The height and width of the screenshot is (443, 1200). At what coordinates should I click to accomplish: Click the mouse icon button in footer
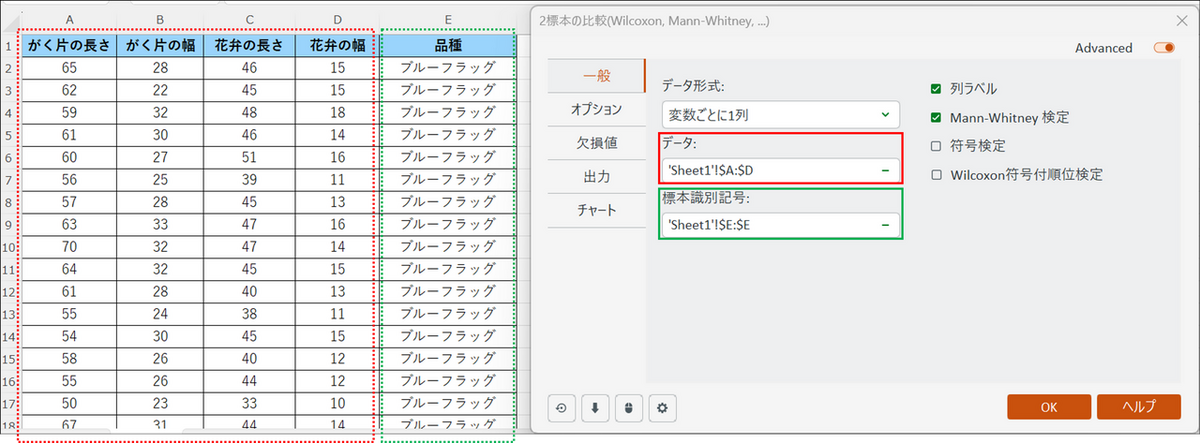(x=628, y=408)
